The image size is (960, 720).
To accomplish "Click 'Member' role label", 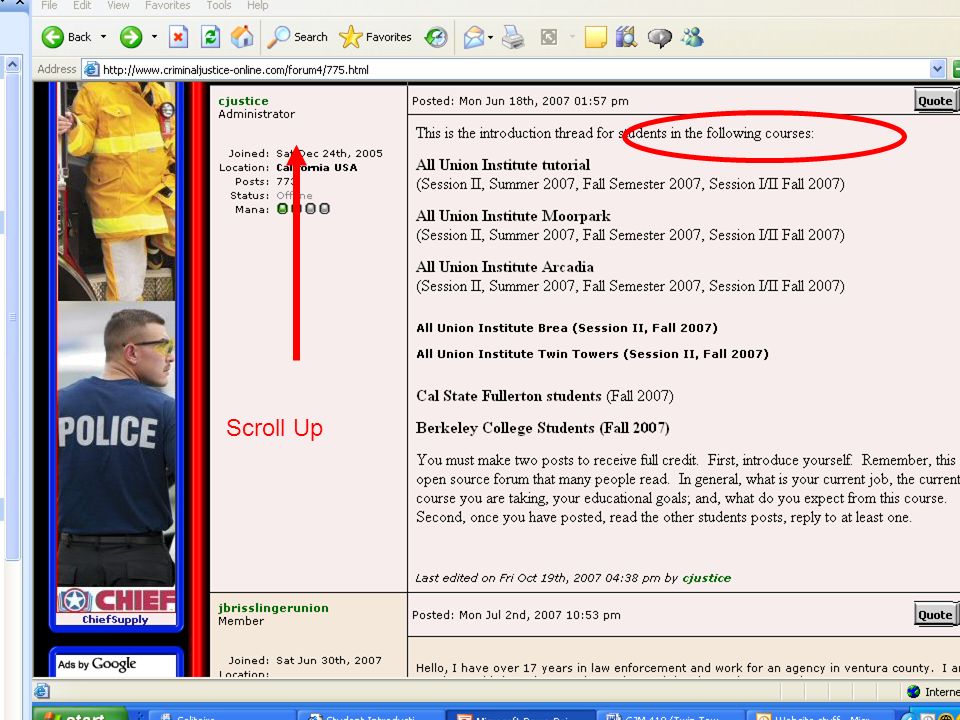I will (x=241, y=621).
